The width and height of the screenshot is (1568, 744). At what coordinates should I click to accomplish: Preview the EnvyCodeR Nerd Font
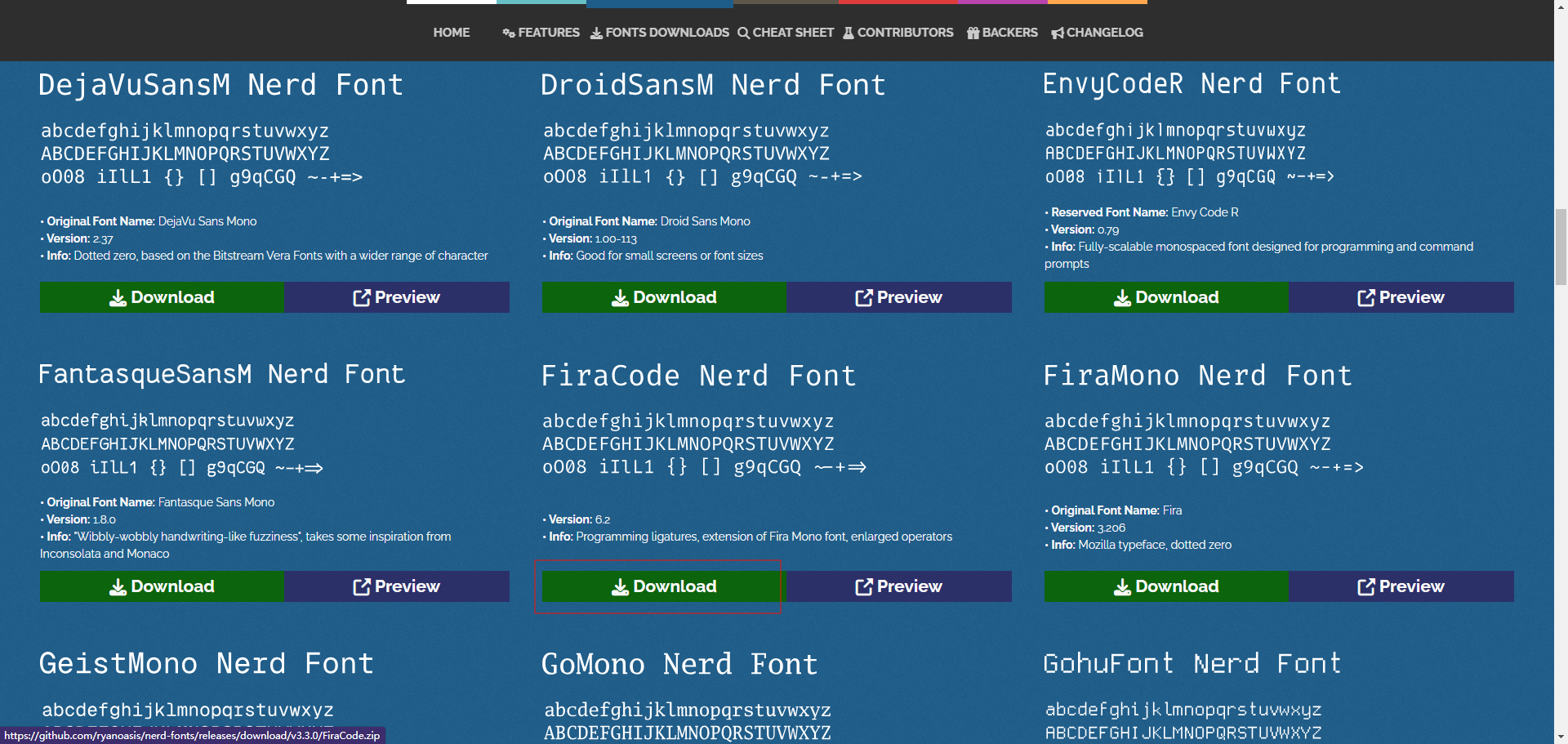coord(1401,297)
